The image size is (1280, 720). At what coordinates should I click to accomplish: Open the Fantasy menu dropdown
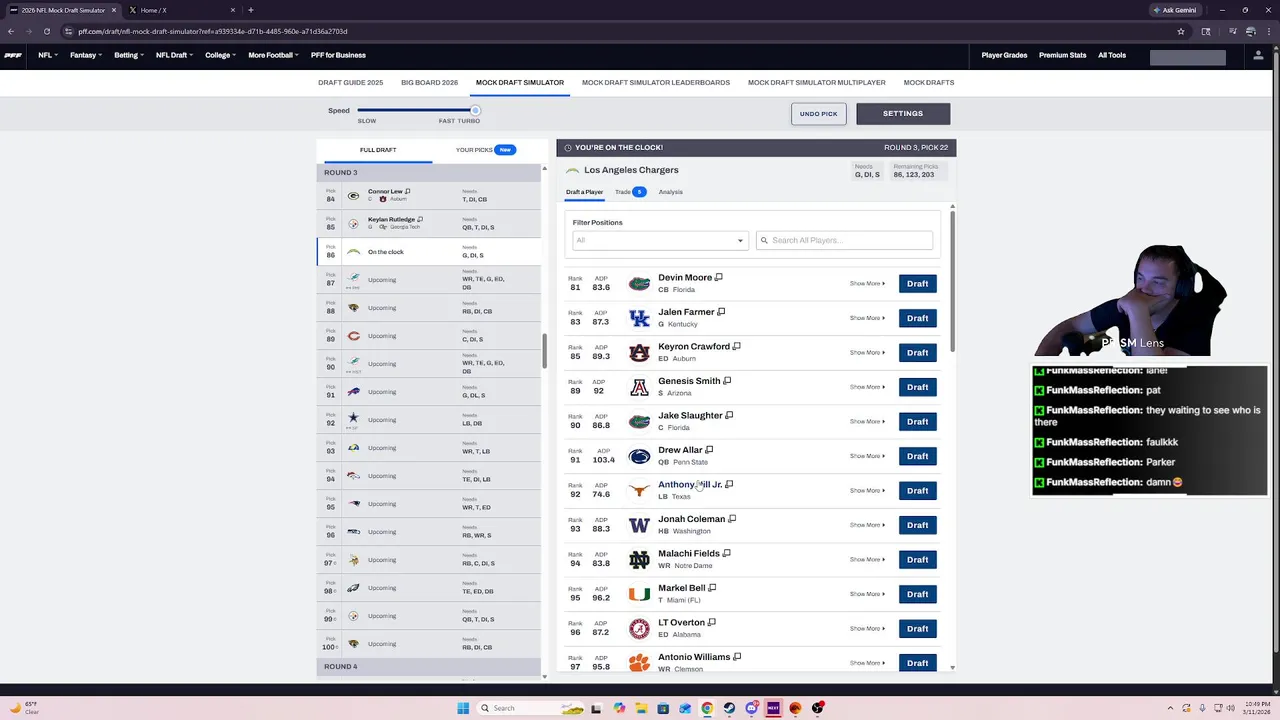point(86,55)
